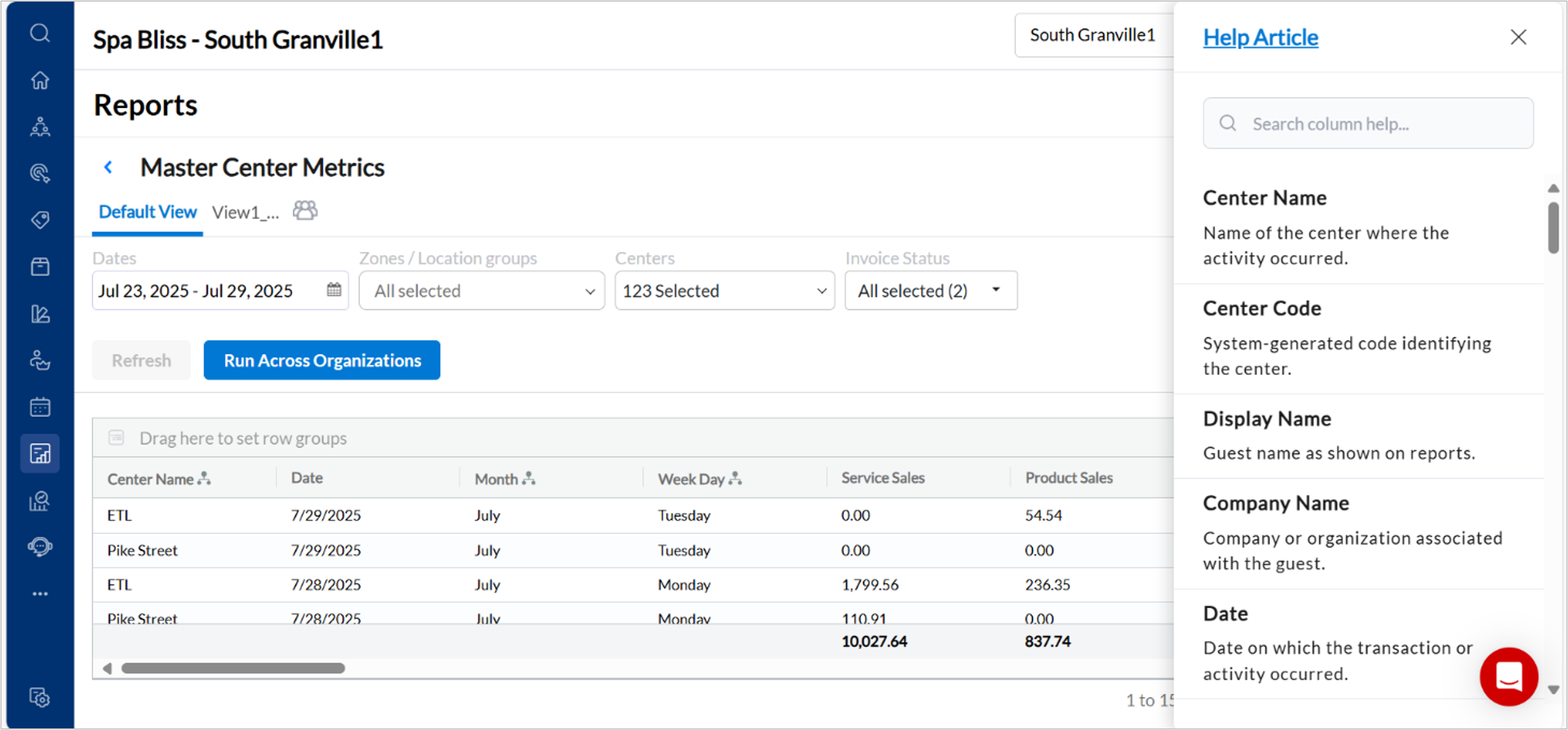Click group icon beside Month header
The width and height of the screenshot is (1568, 730).
528,479
